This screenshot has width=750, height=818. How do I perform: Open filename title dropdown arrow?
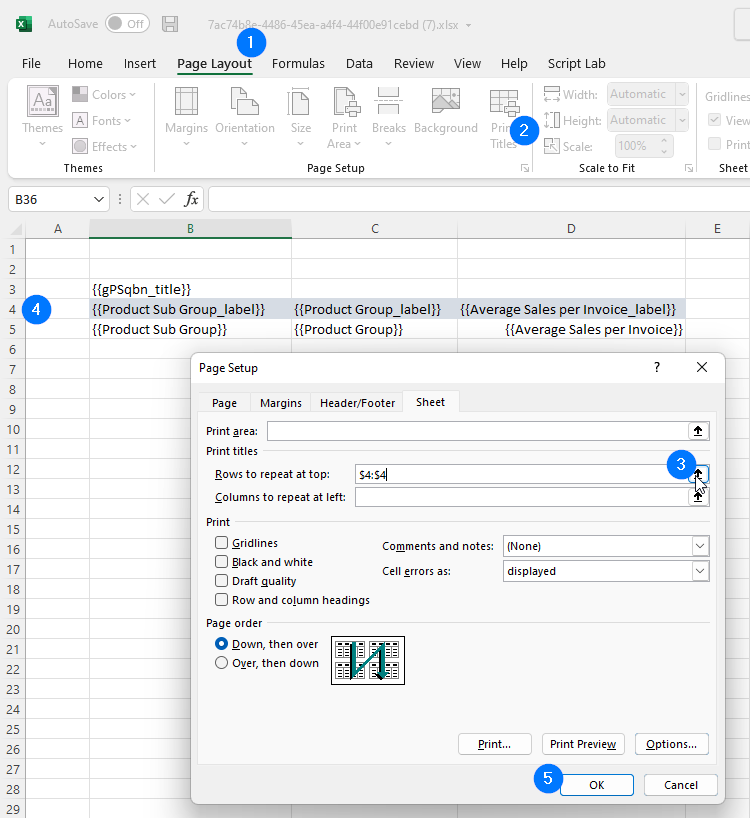point(468,25)
